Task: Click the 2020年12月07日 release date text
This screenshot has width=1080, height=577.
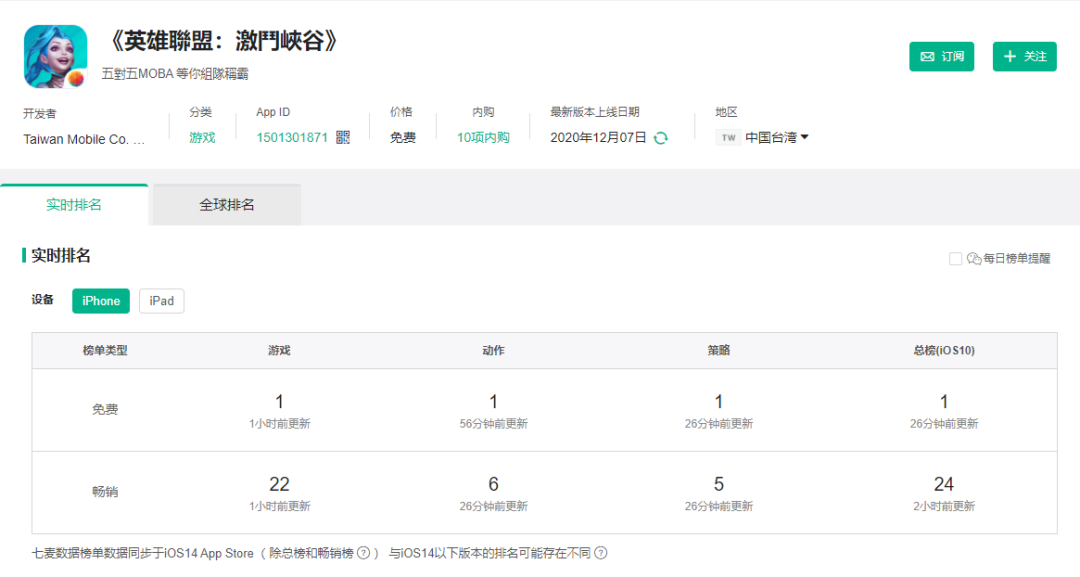Action: tap(598, 138)
